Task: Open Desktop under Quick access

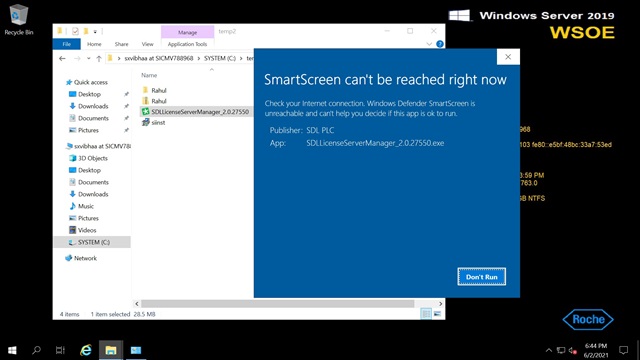Action: coord(89,94)
